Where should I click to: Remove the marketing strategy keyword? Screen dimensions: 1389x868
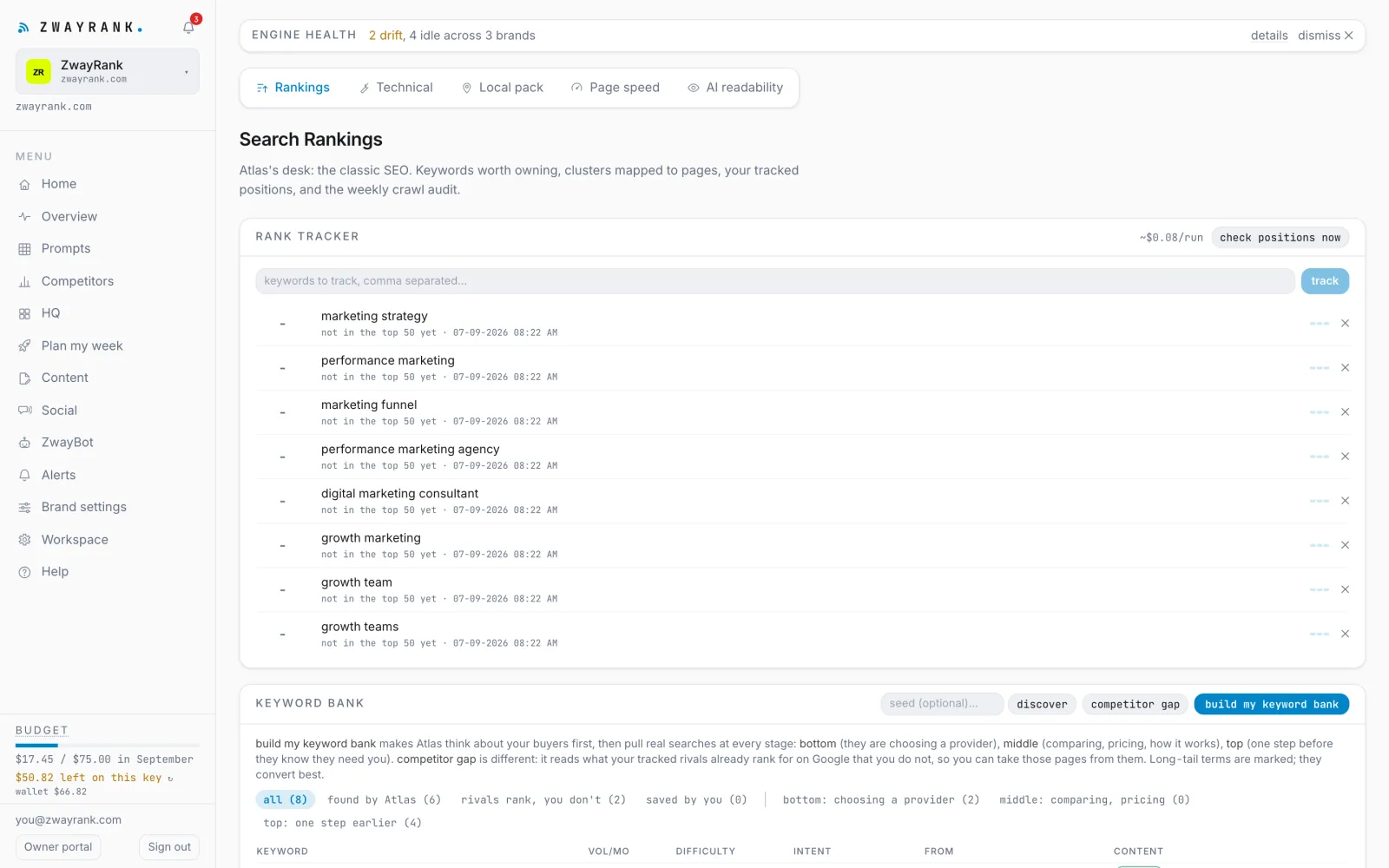1345,324
